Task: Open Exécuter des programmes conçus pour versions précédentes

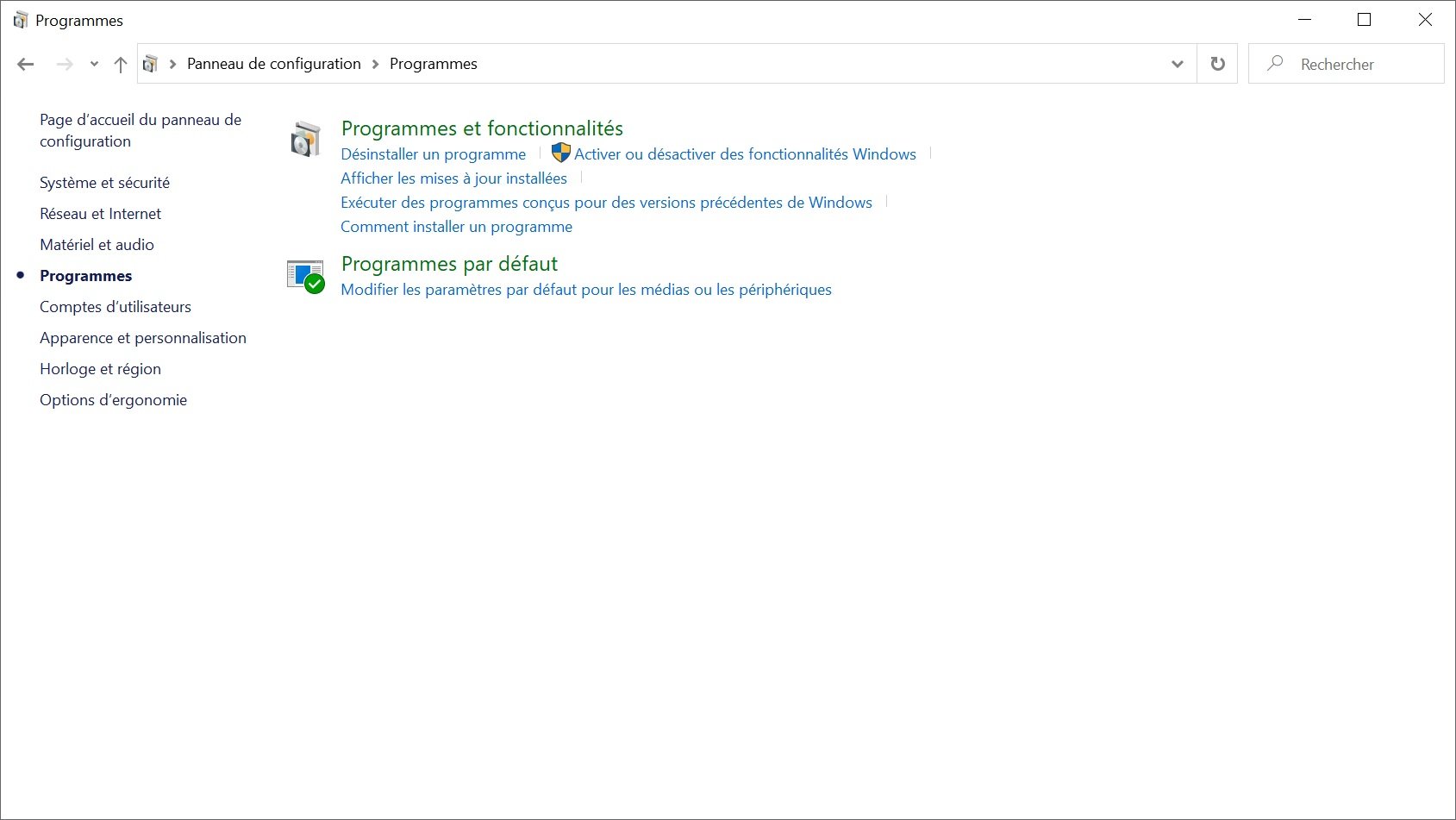Action: click(606, 203)
